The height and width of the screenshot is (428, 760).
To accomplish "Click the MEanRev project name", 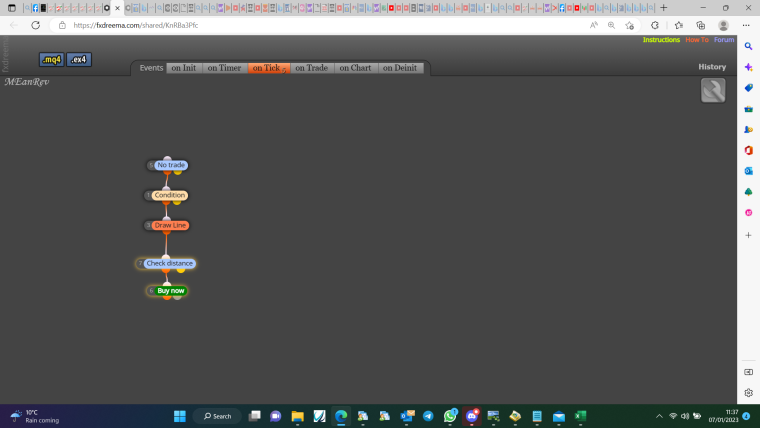I will pos(27,82).
